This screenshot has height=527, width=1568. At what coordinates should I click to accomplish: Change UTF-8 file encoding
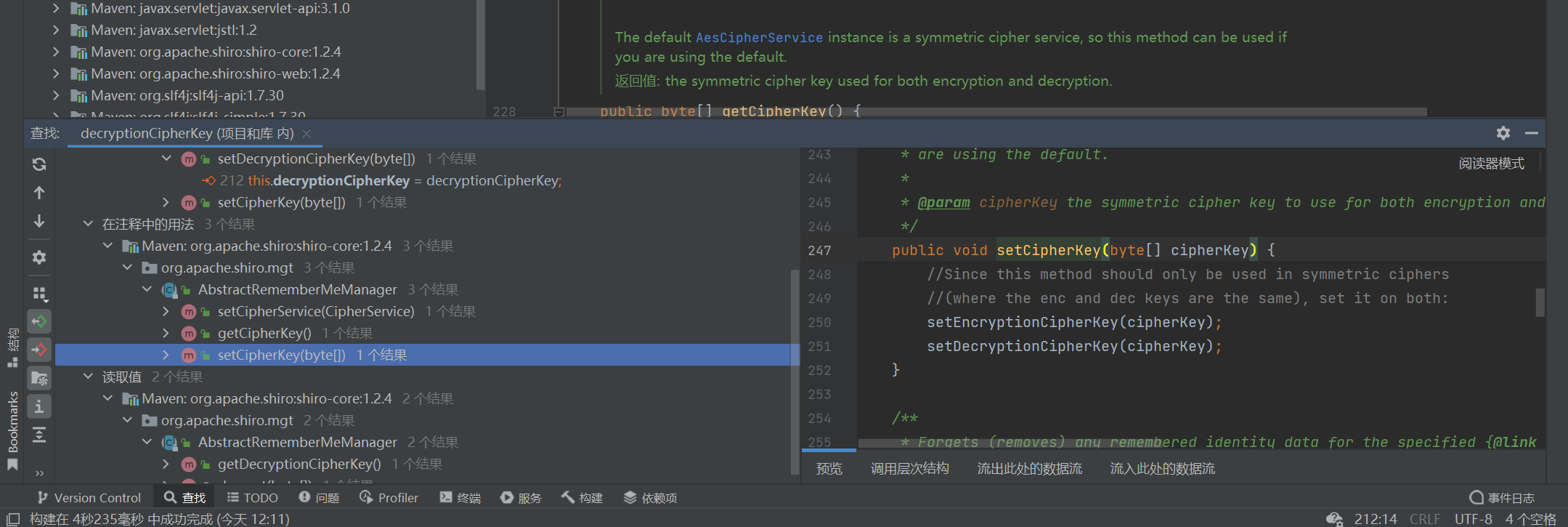[x=1474, y=519]
